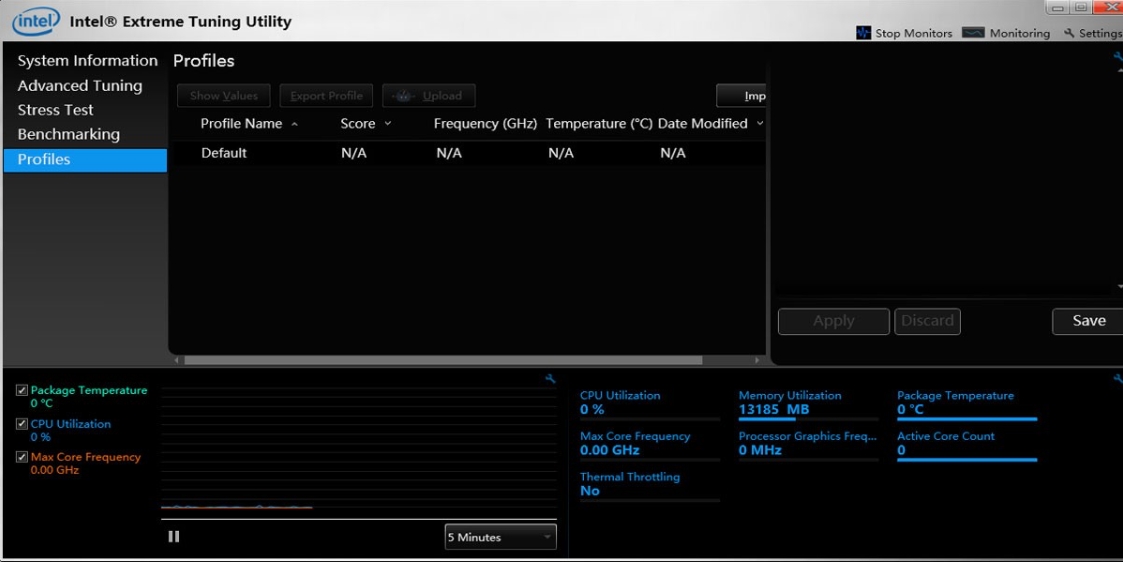Select the Default profile row
This screenshot has width=1123, height=562.
(224, 153)
